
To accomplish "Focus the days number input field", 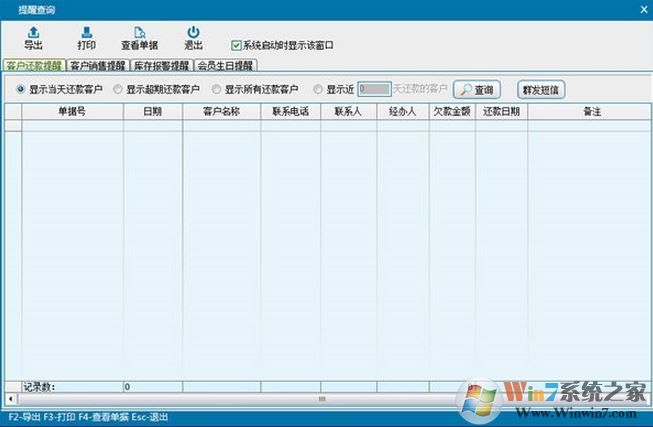I will click(x=374, y=89).
